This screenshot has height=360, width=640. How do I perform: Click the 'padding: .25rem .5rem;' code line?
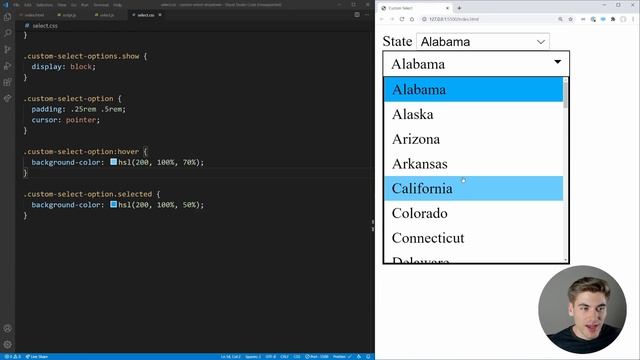click(x=78, y=109)
